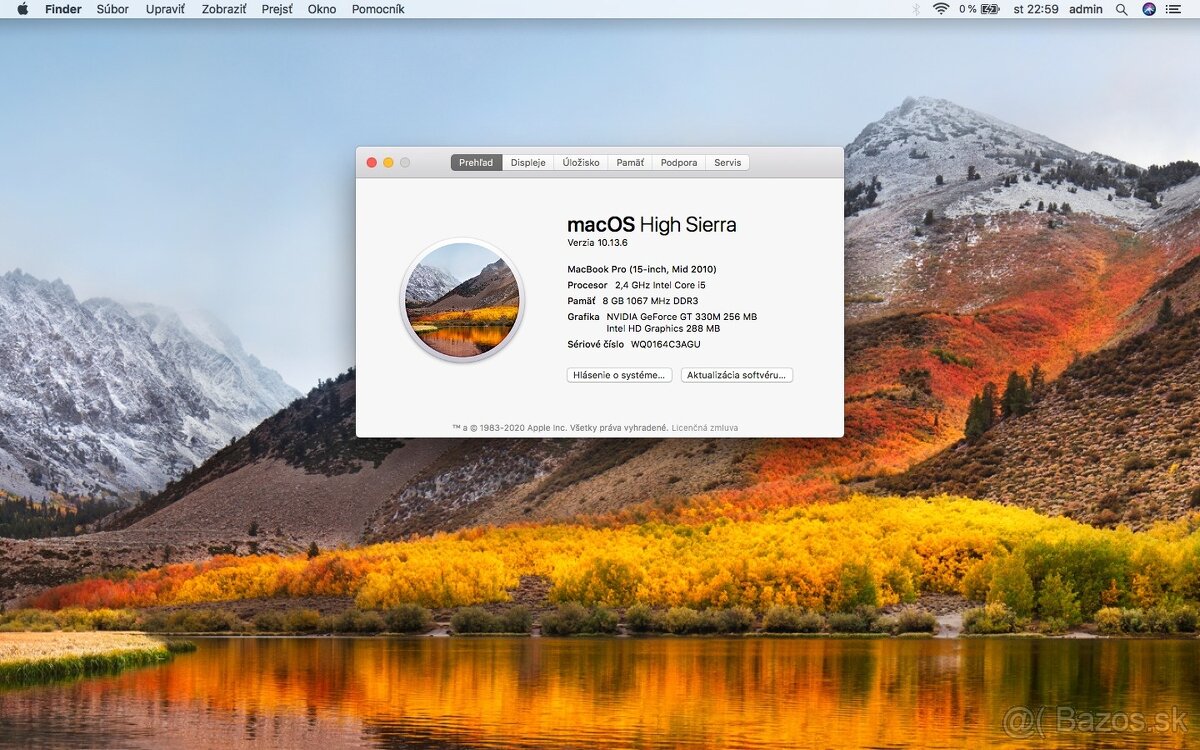Open Notification Center

pyautogui.click(x=1173, y=9)
